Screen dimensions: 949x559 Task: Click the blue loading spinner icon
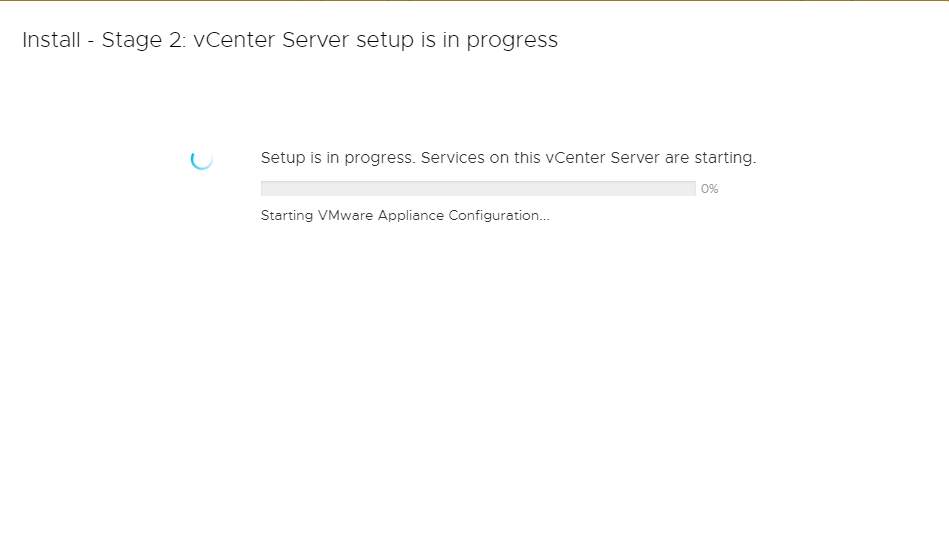click(x=202, y=159)
